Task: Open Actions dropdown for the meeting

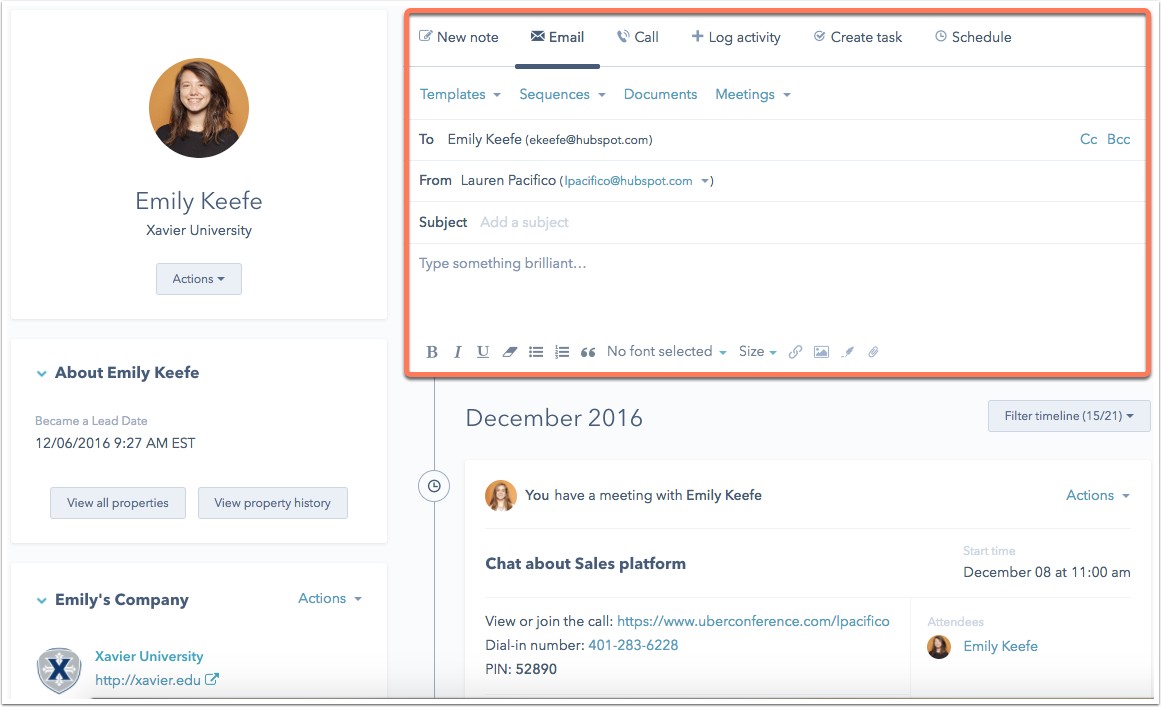Action: (1098, 495)
